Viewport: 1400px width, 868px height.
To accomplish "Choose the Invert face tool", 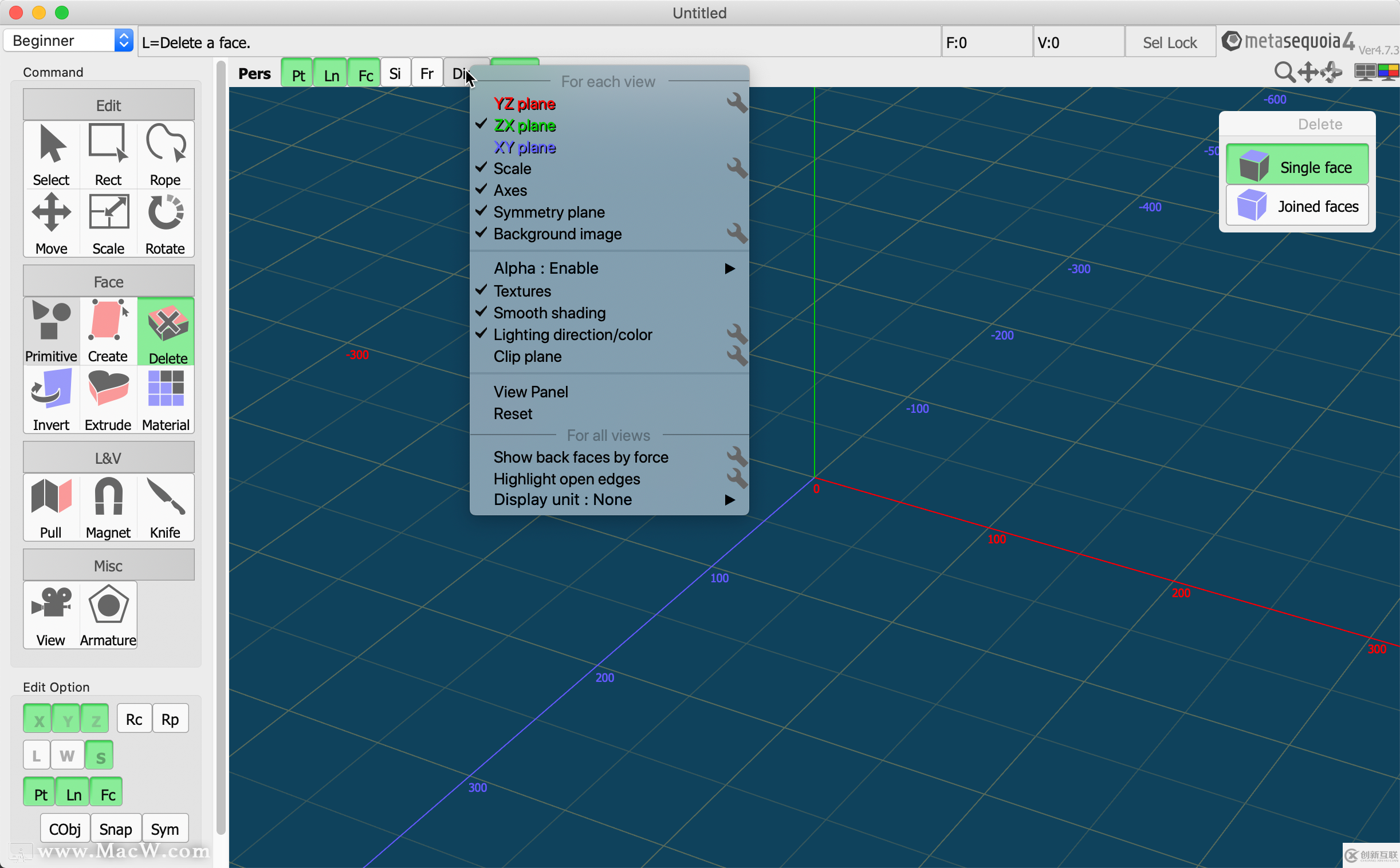I will pos(51,400).
